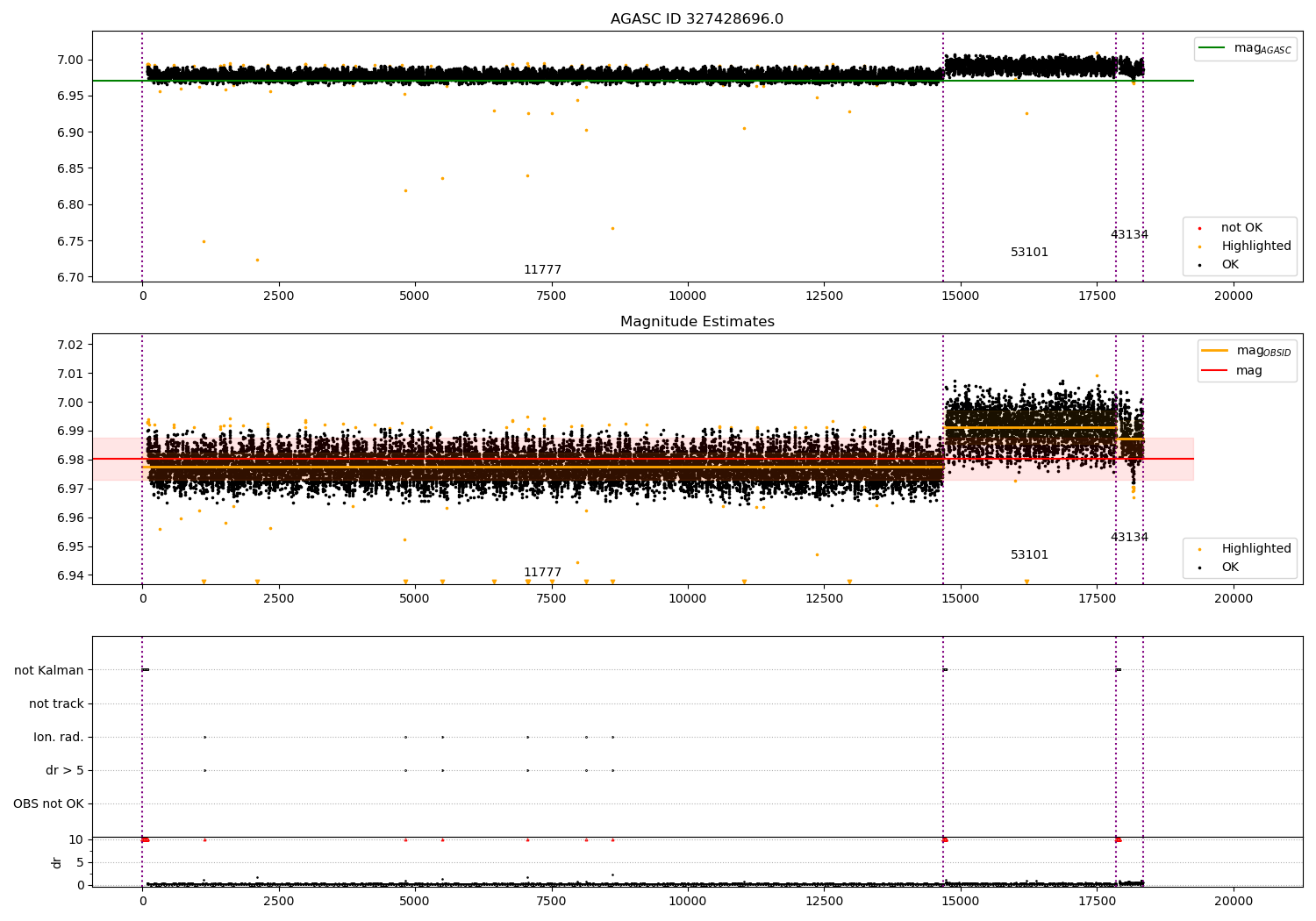Click the 53101 annotation in the top plot

1029,253
